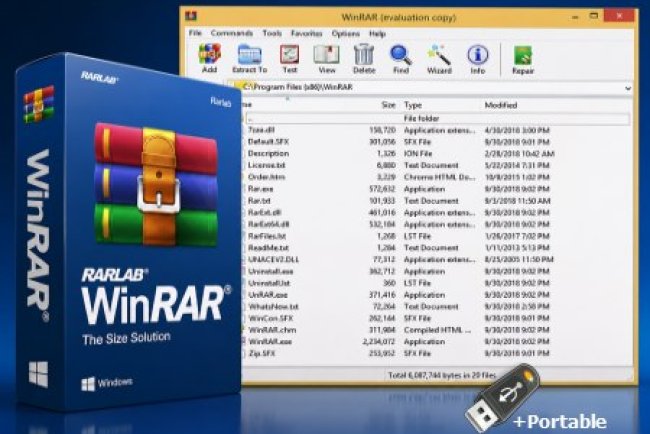Select the Rar.txt file
Viewport: 650px width, 434px height.
259,201
